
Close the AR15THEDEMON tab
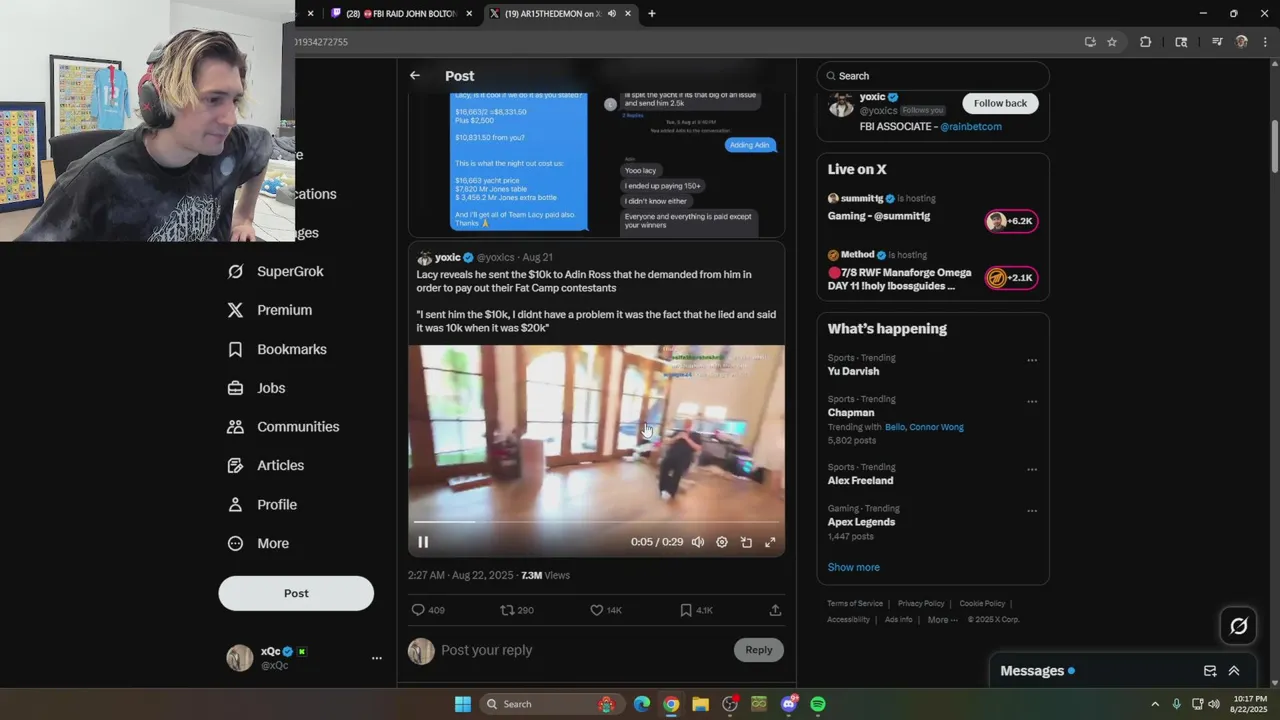tap(628, 14)
